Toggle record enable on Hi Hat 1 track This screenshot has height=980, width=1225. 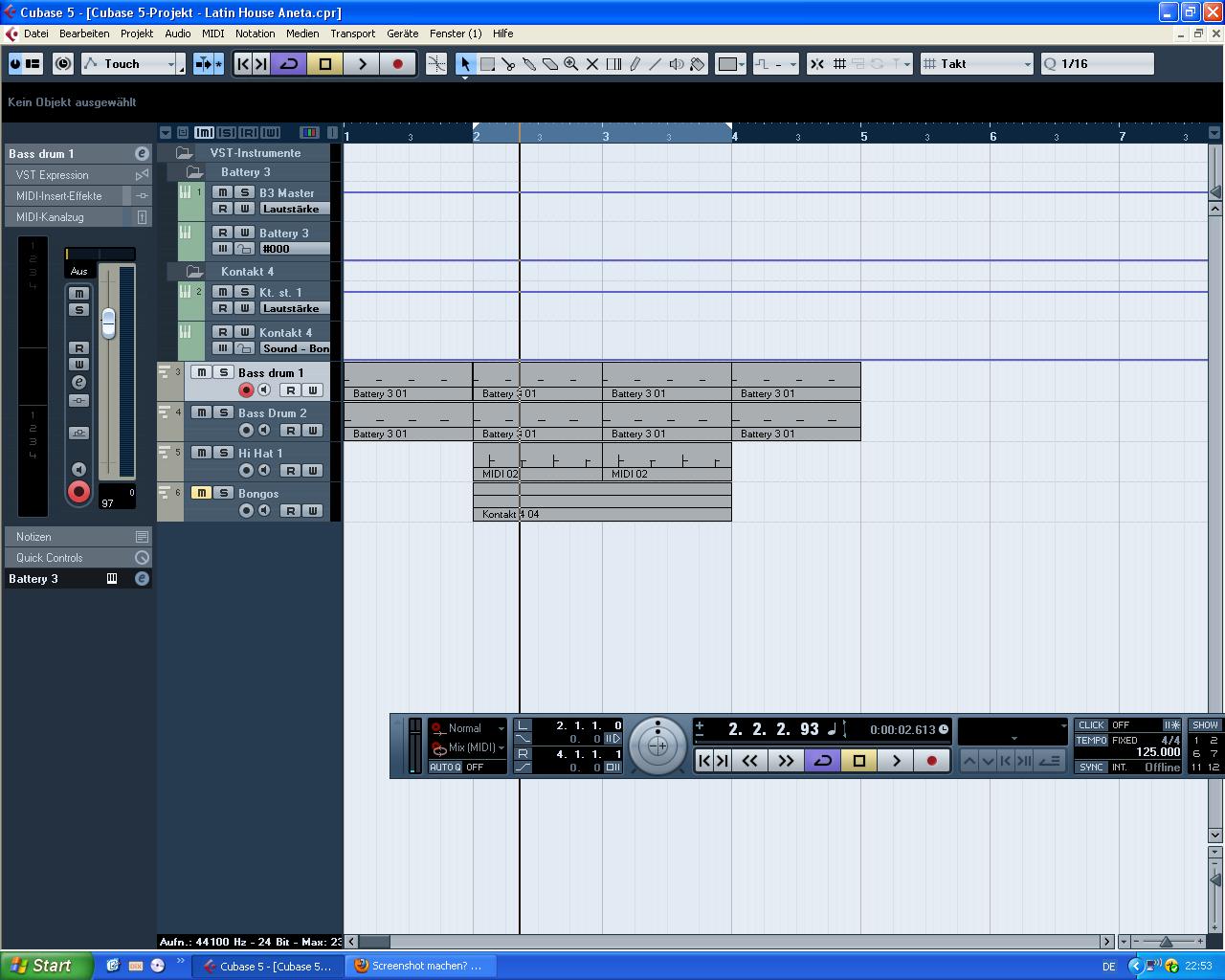246,470
